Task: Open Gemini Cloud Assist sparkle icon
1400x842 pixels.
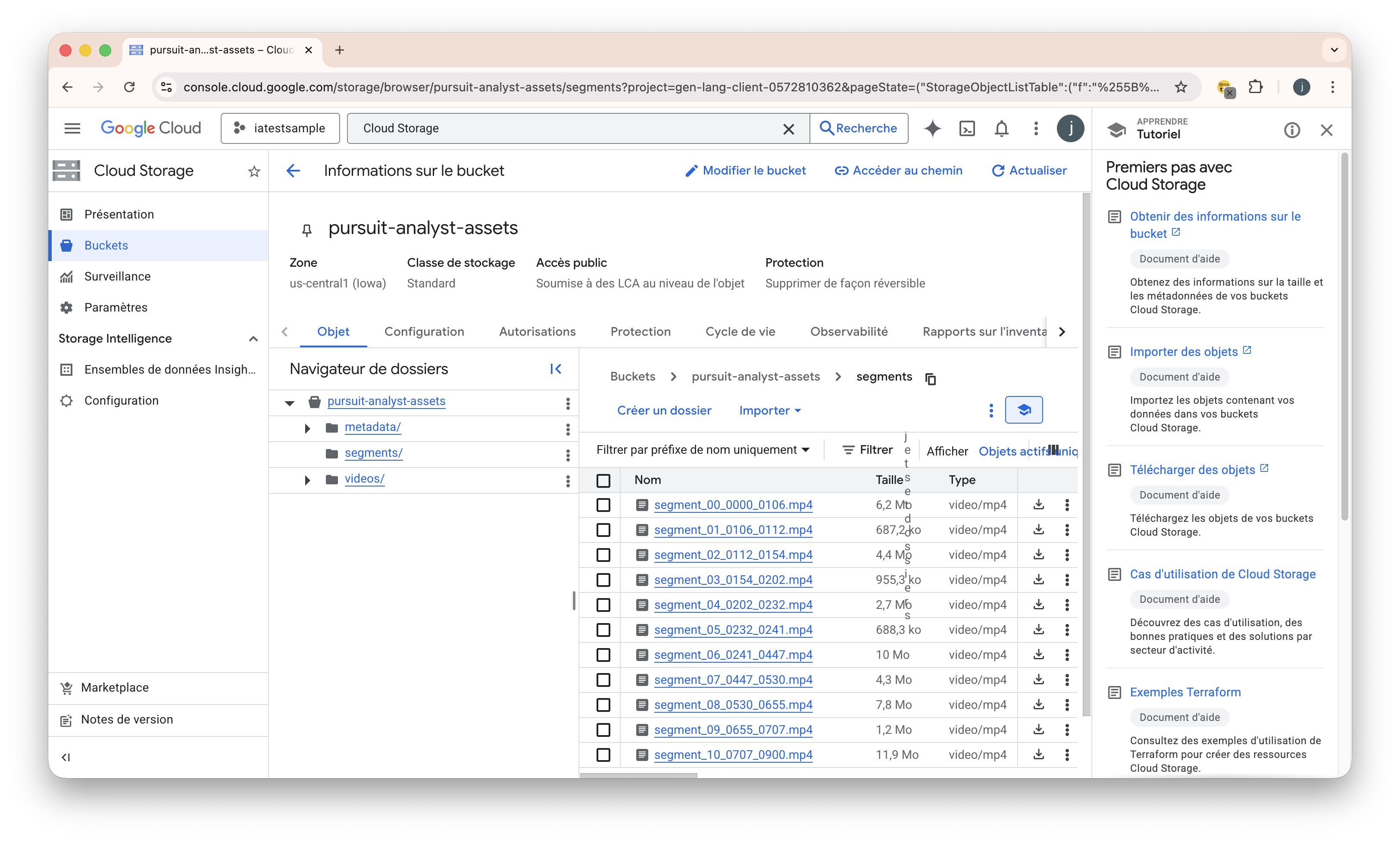Action: pos(932,128)
